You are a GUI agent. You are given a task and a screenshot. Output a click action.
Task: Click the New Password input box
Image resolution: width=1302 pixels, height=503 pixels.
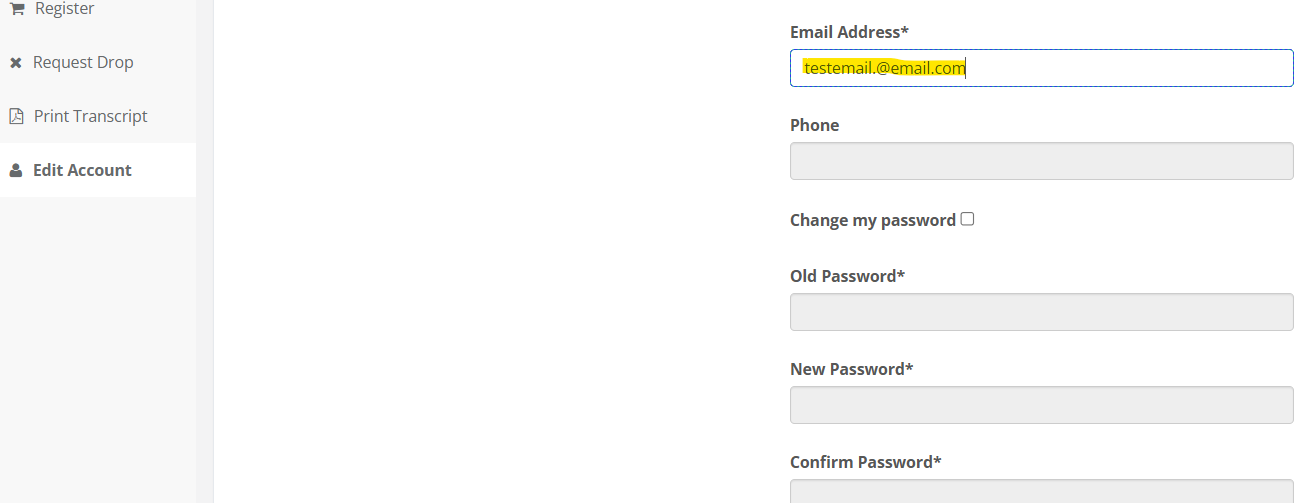[x=1041, y=405]
